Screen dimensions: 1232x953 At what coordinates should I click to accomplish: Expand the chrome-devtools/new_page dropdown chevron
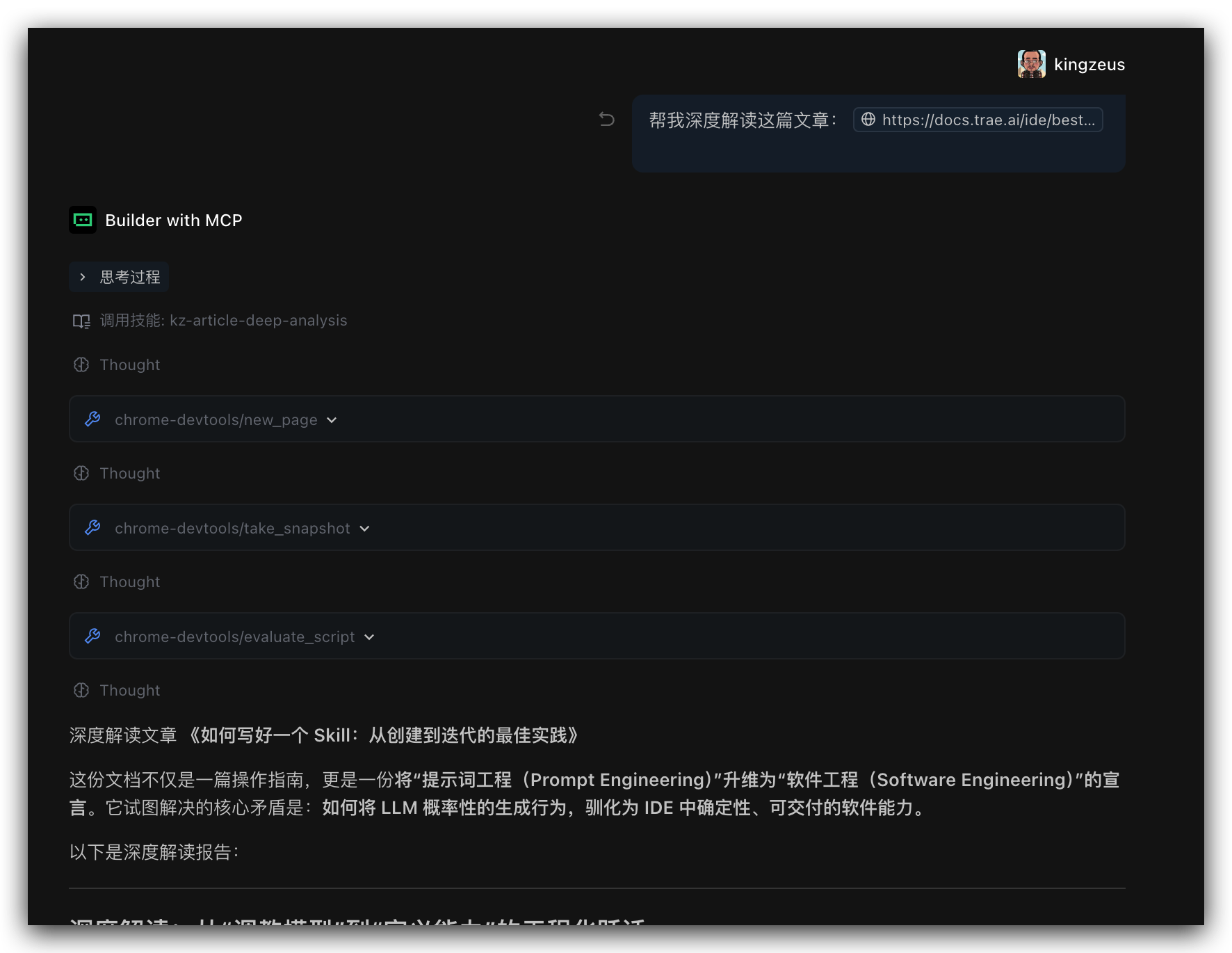[x=332, y=420]
